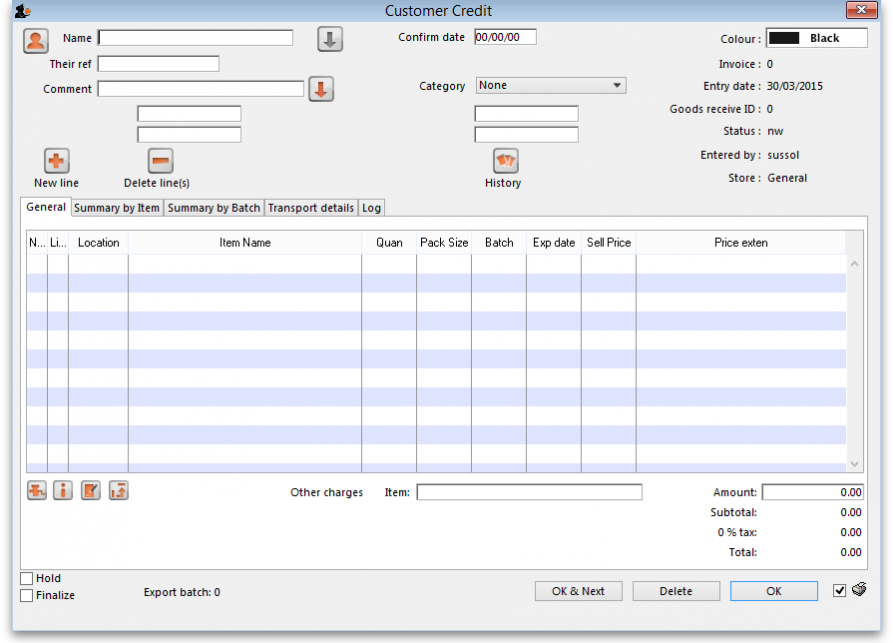Open the Transport details tab

click(311, 208)
